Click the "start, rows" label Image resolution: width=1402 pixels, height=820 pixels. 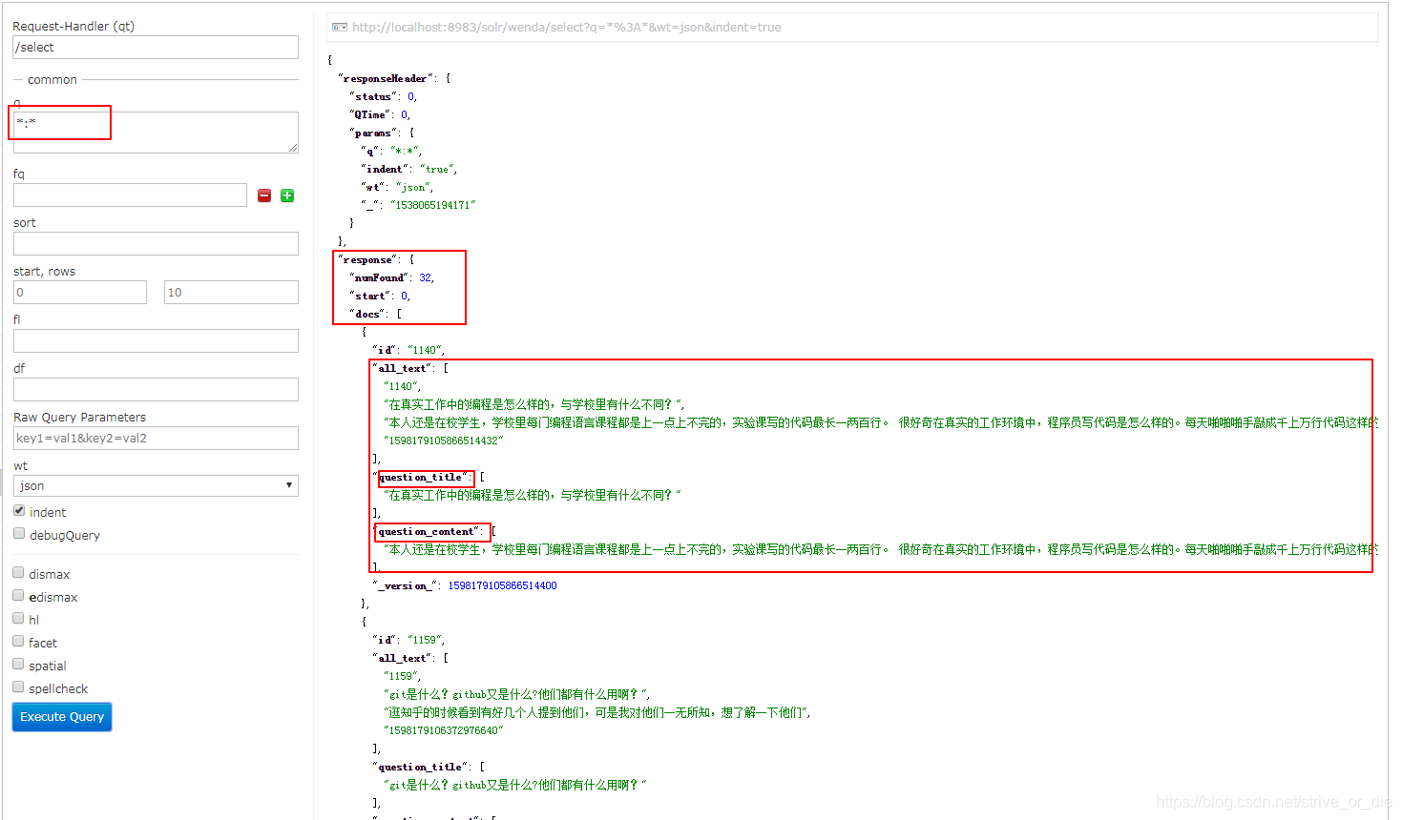pyautogui.click(x=44, y=271)
